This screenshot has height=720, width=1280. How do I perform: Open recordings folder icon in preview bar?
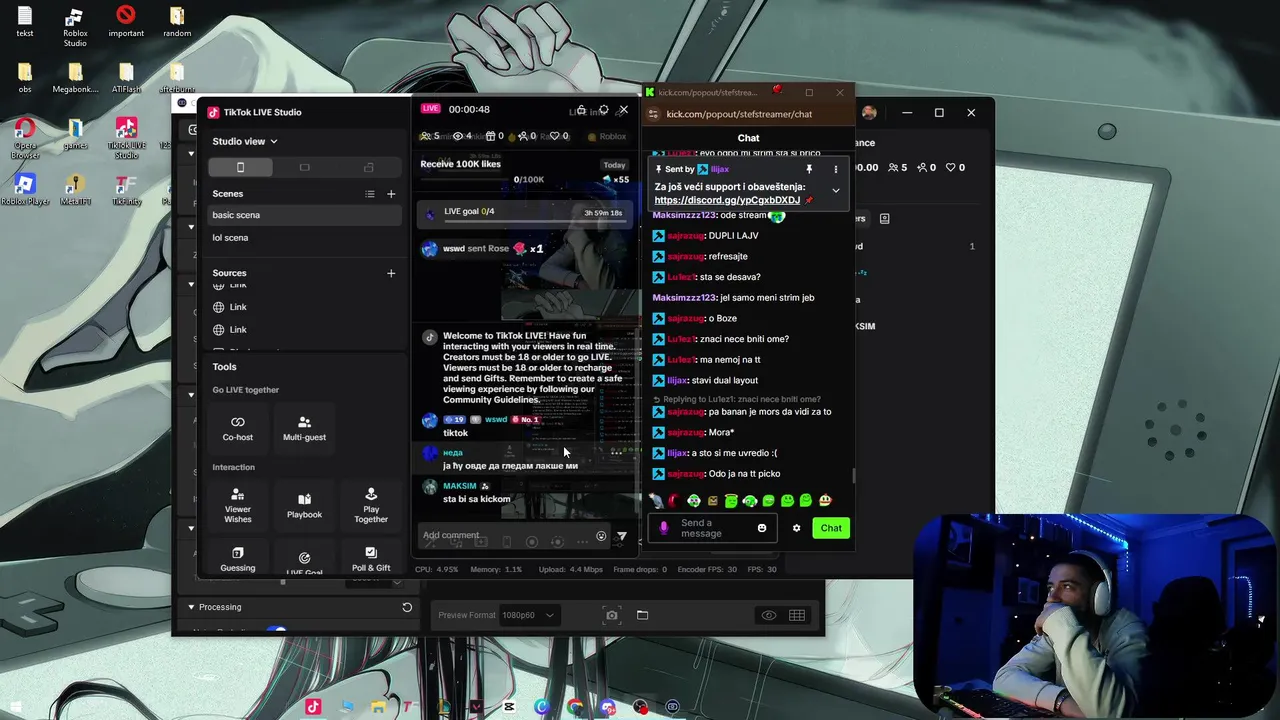tap(642, 615)
